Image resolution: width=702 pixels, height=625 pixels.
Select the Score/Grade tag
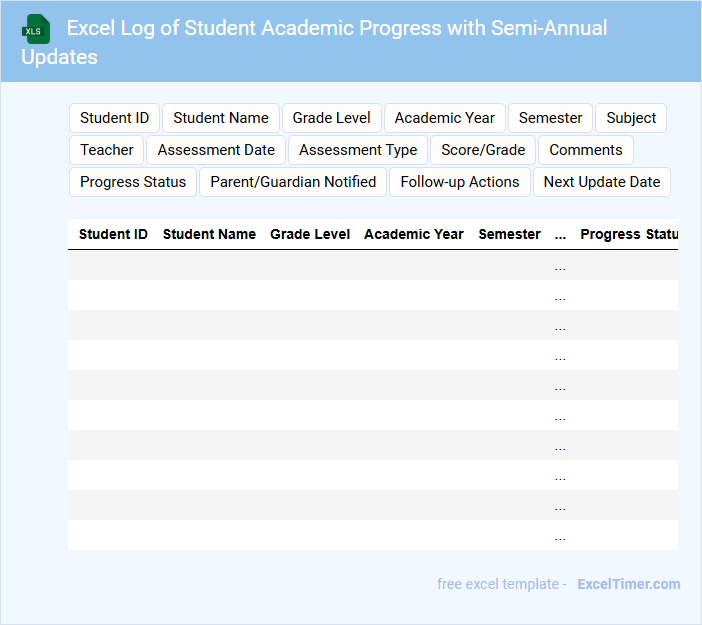point(483,150)
